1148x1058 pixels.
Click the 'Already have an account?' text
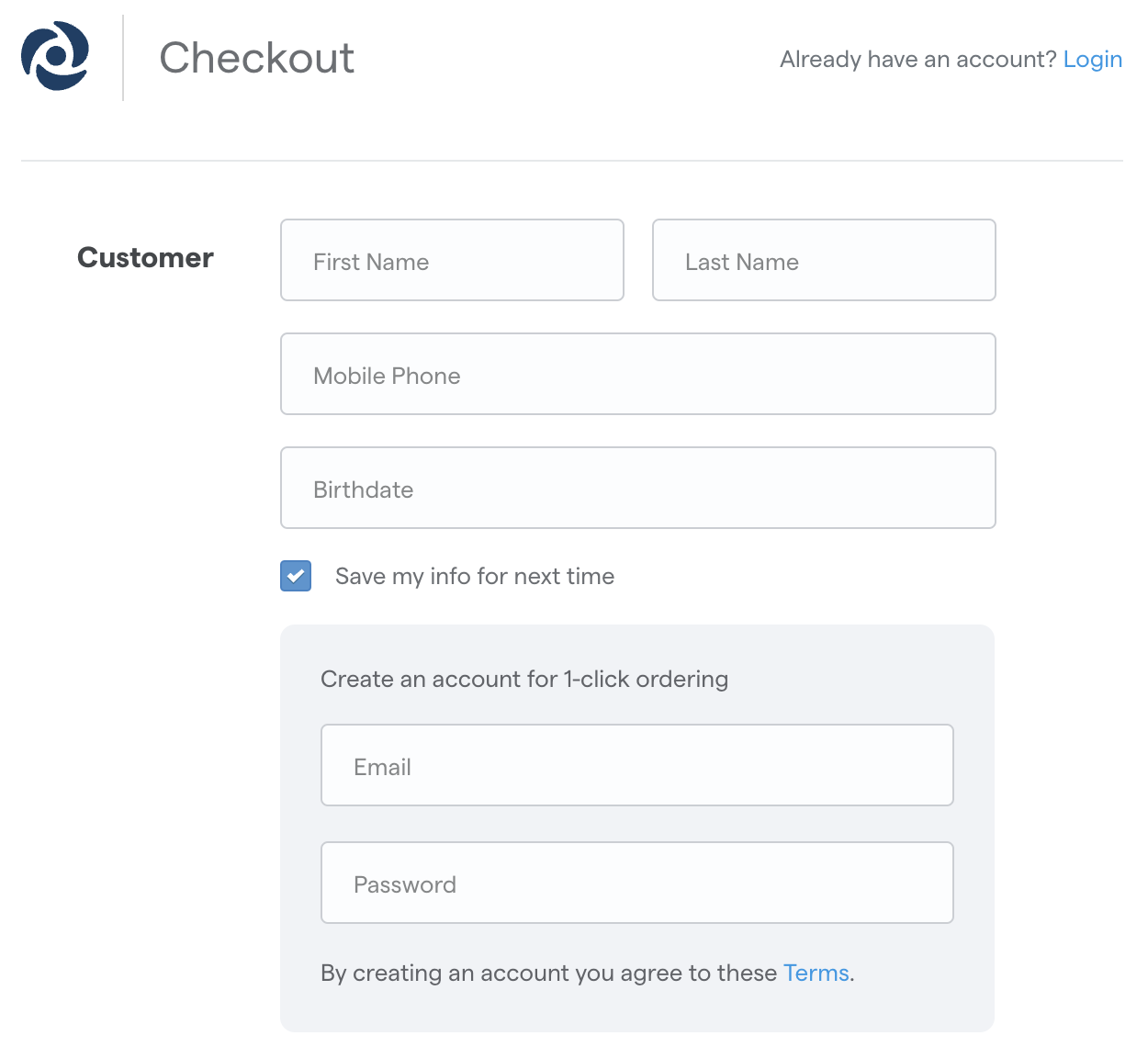pyautogui.click(x=918, y=60)
